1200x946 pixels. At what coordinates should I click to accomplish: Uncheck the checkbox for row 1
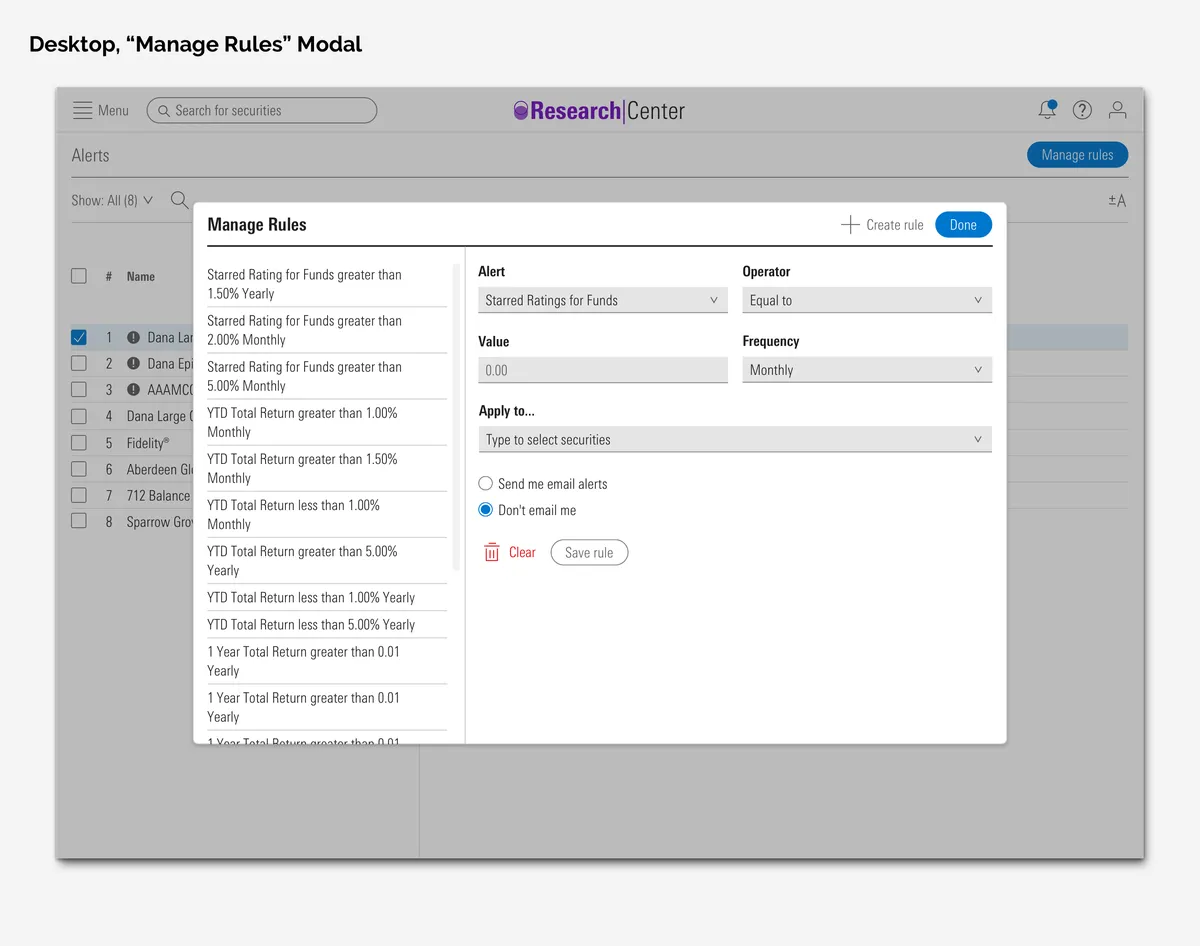[79, 338]
